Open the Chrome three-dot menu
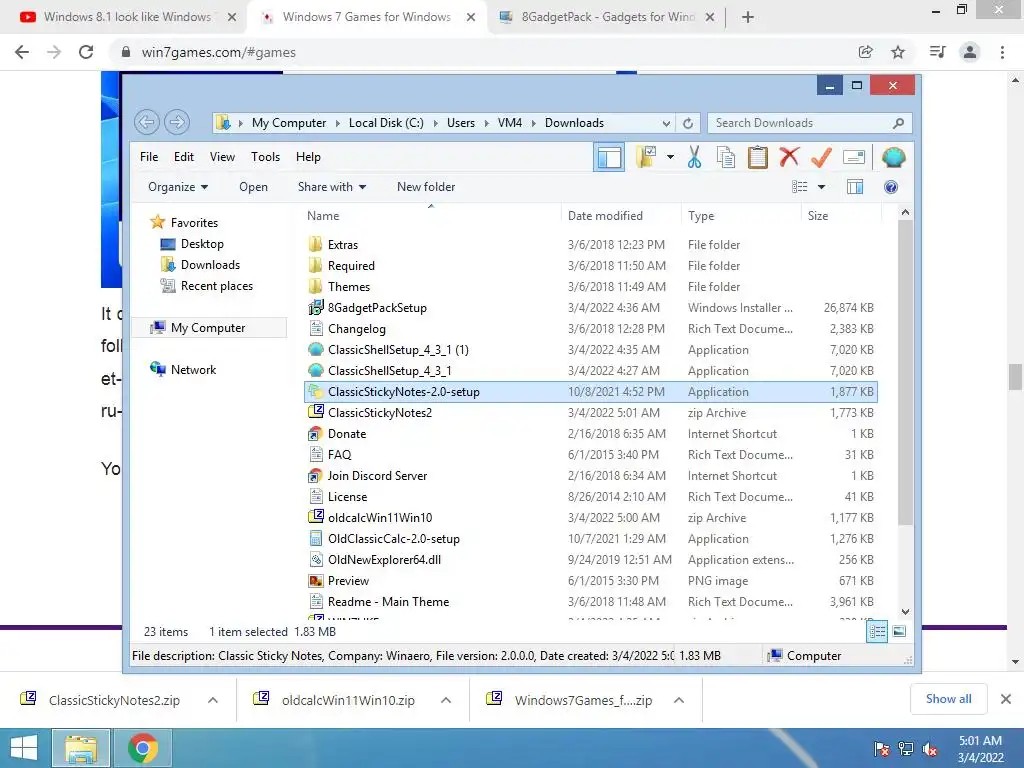 pos(1002,52)
